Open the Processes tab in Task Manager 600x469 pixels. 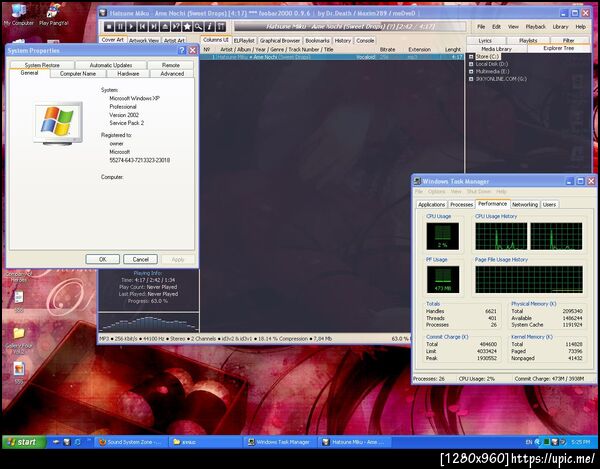(461, 205)
